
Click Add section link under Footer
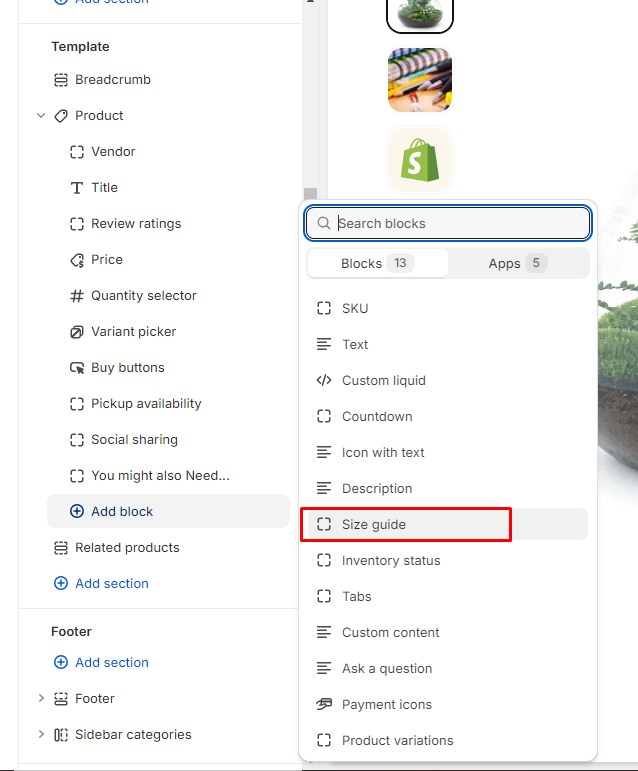coord(111,662)
